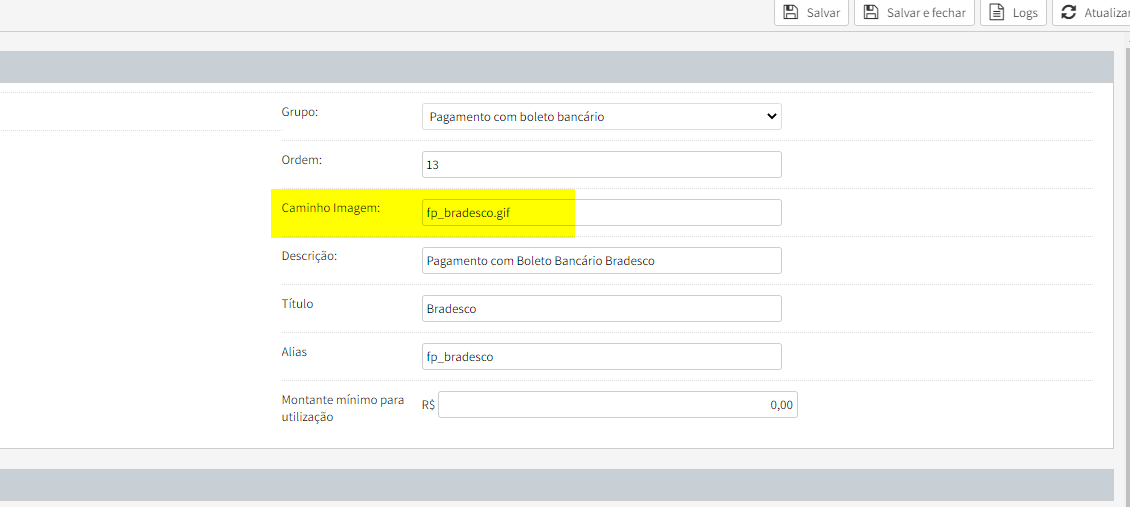This screenshot has height=507, width=1130.
Task: Click the Salvar e fechar floppy icon
Action: [871, 12]
